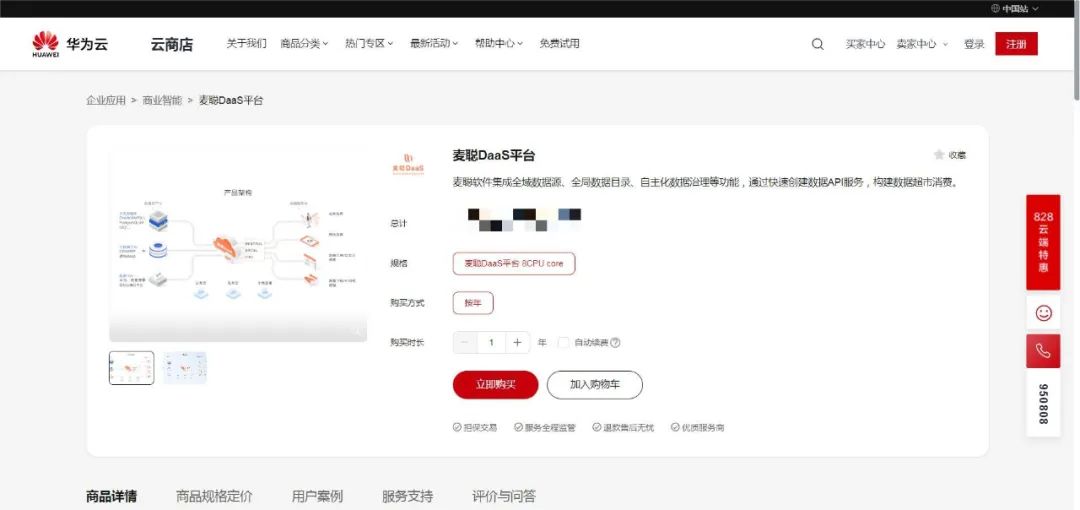This screenshot has height=510, width=1080.
Task: Click the red 注册 button
Action: [x=1016, y=44]
